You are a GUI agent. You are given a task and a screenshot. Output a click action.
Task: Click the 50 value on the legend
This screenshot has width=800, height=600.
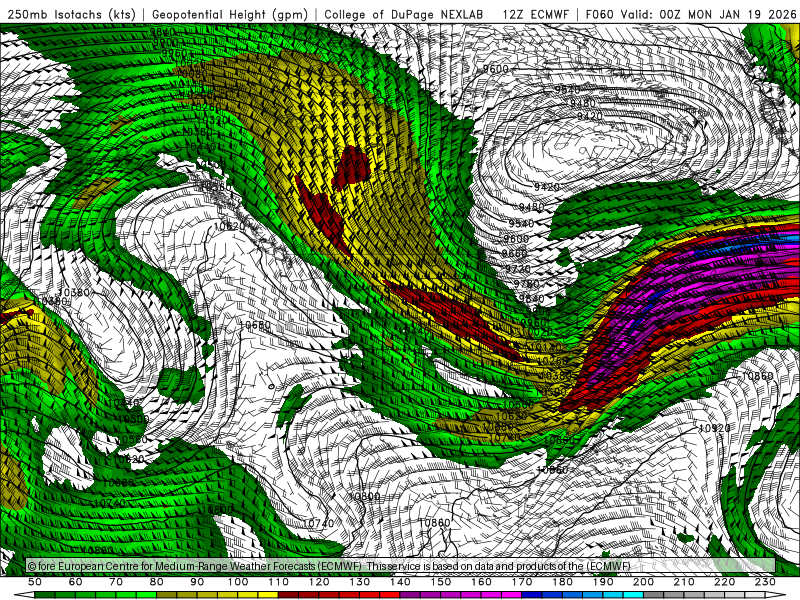(35, 582)
